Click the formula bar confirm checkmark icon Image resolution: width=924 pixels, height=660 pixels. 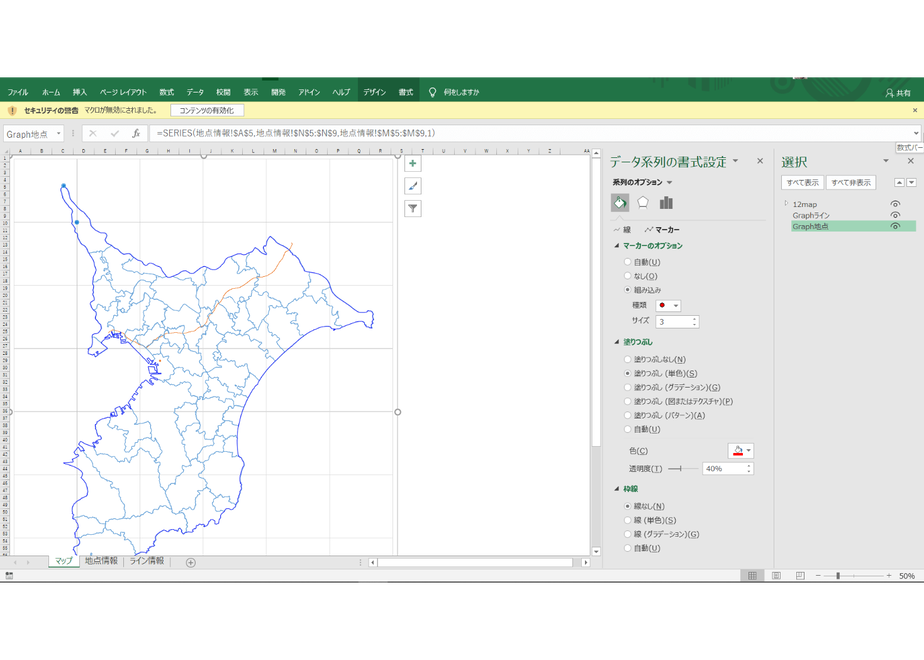[x=114, y=133]
